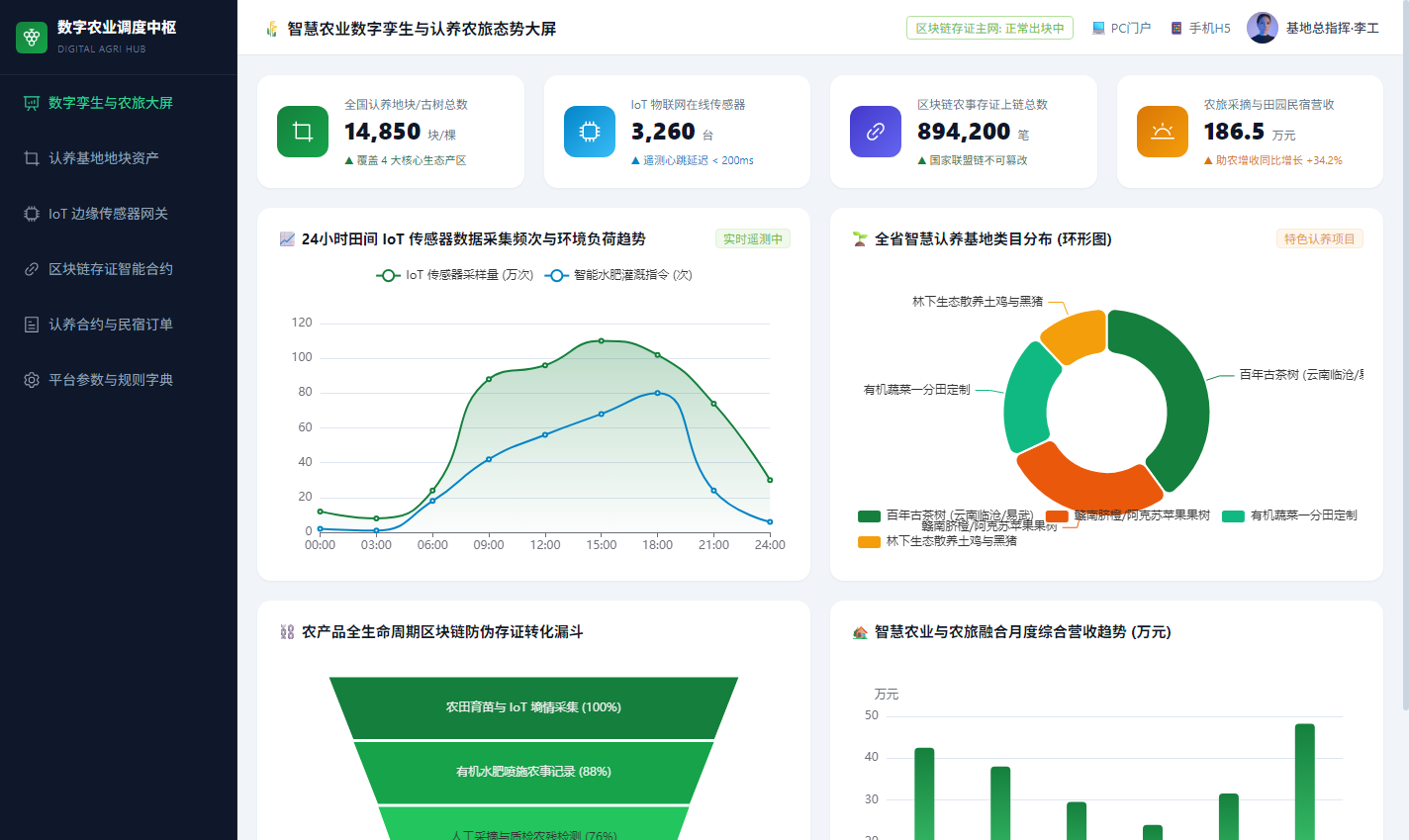The width and height of the screenshot is (1409, 840).
Task: Click the page vertical scrollbar
Action: (x=1405, y=356)
